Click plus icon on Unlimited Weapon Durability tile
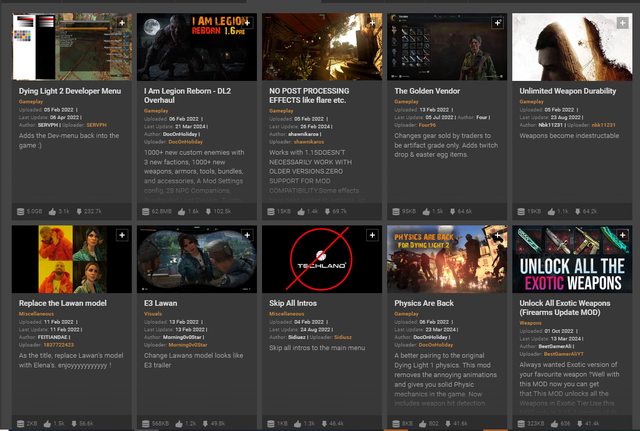Viewport: 640px width, 431px height. coord(623,22)
